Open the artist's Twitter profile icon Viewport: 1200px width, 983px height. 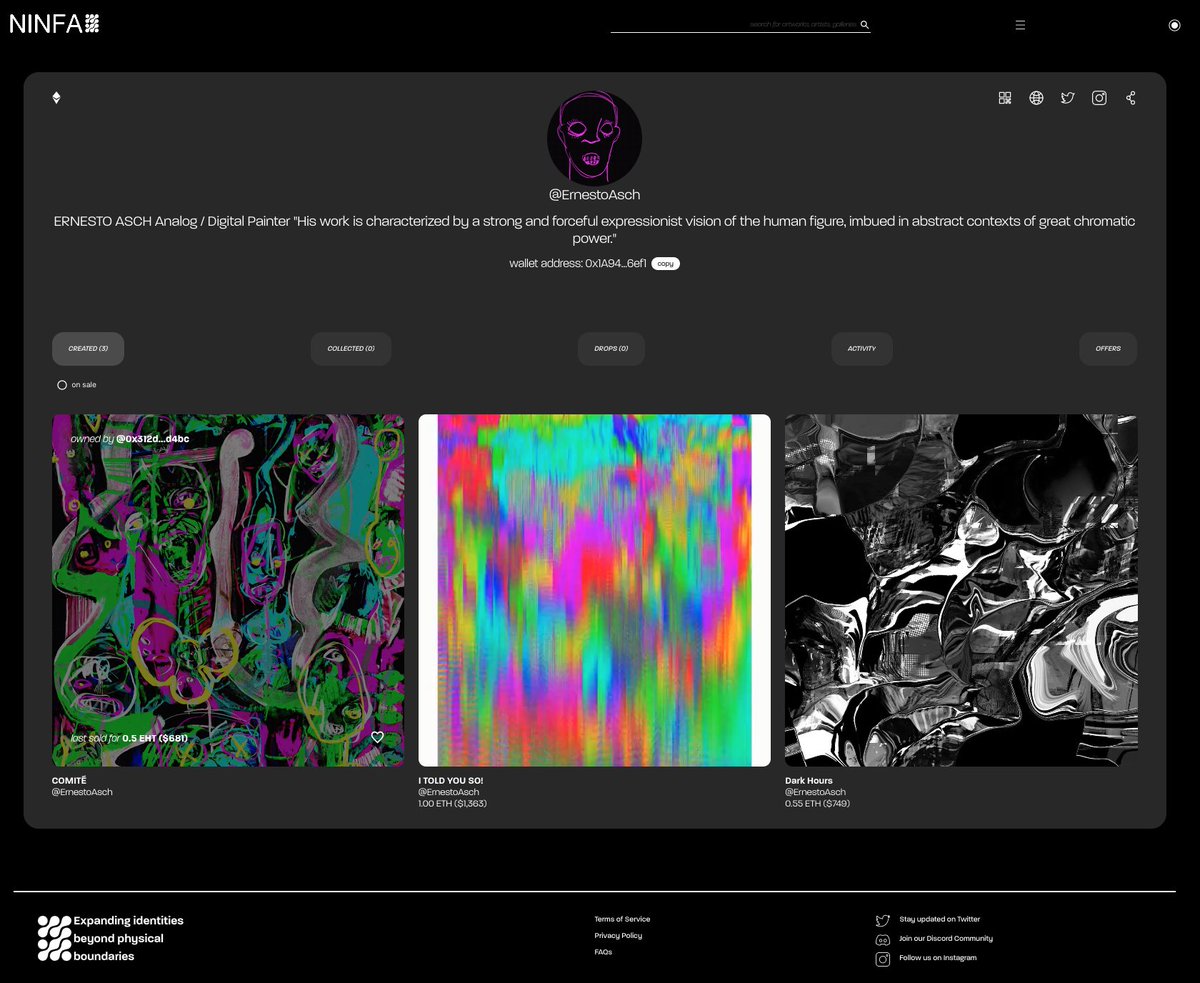point(1068,98)
